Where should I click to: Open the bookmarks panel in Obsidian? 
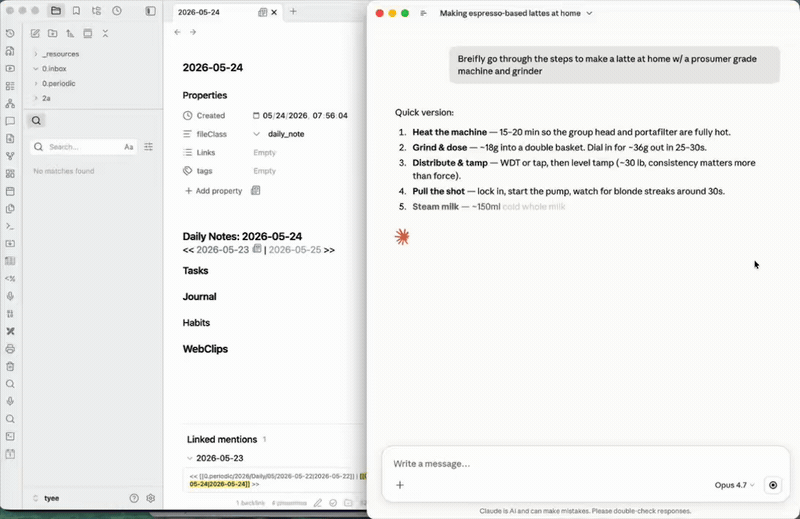point(76,11)
